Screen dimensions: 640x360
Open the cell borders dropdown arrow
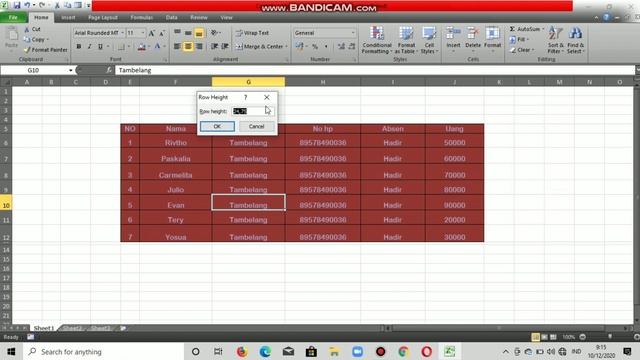coord(129,47)
